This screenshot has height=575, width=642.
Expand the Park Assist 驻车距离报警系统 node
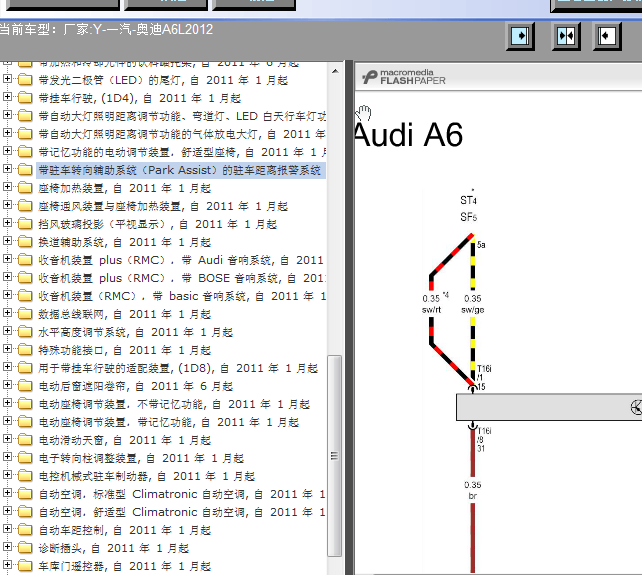(7, 169)
